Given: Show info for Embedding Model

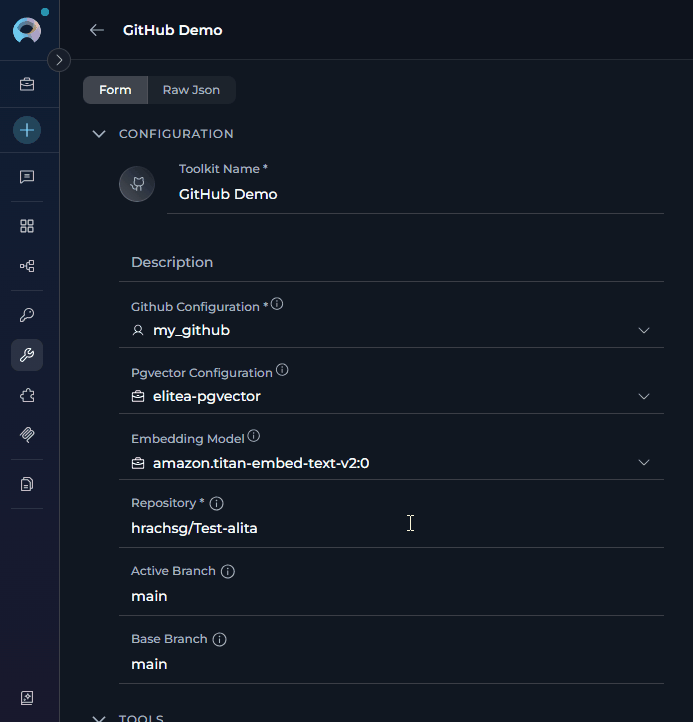Looking at the screenshot, I should pos(254,436).
